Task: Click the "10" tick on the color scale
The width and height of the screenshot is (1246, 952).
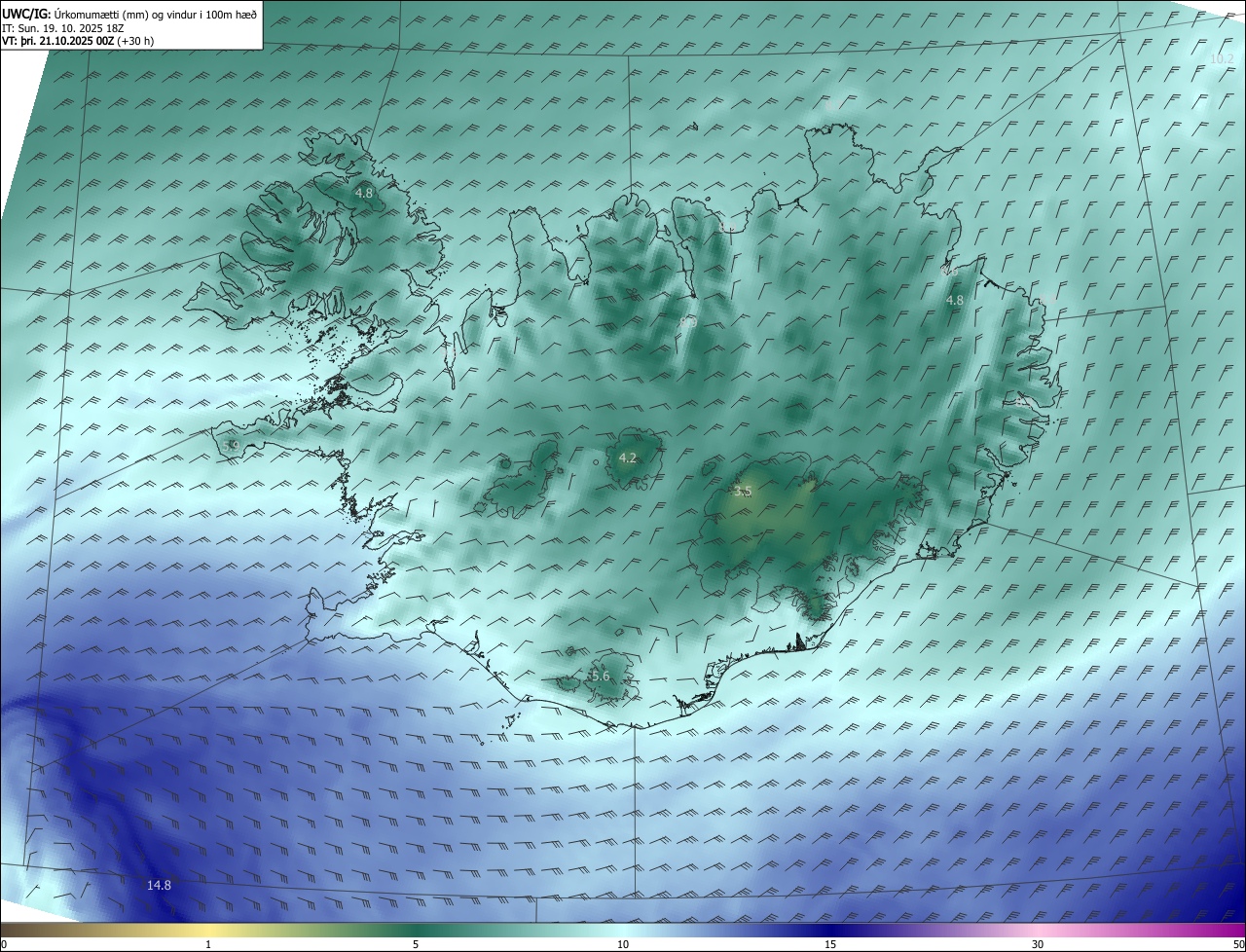Action: [x=623, y=944]
